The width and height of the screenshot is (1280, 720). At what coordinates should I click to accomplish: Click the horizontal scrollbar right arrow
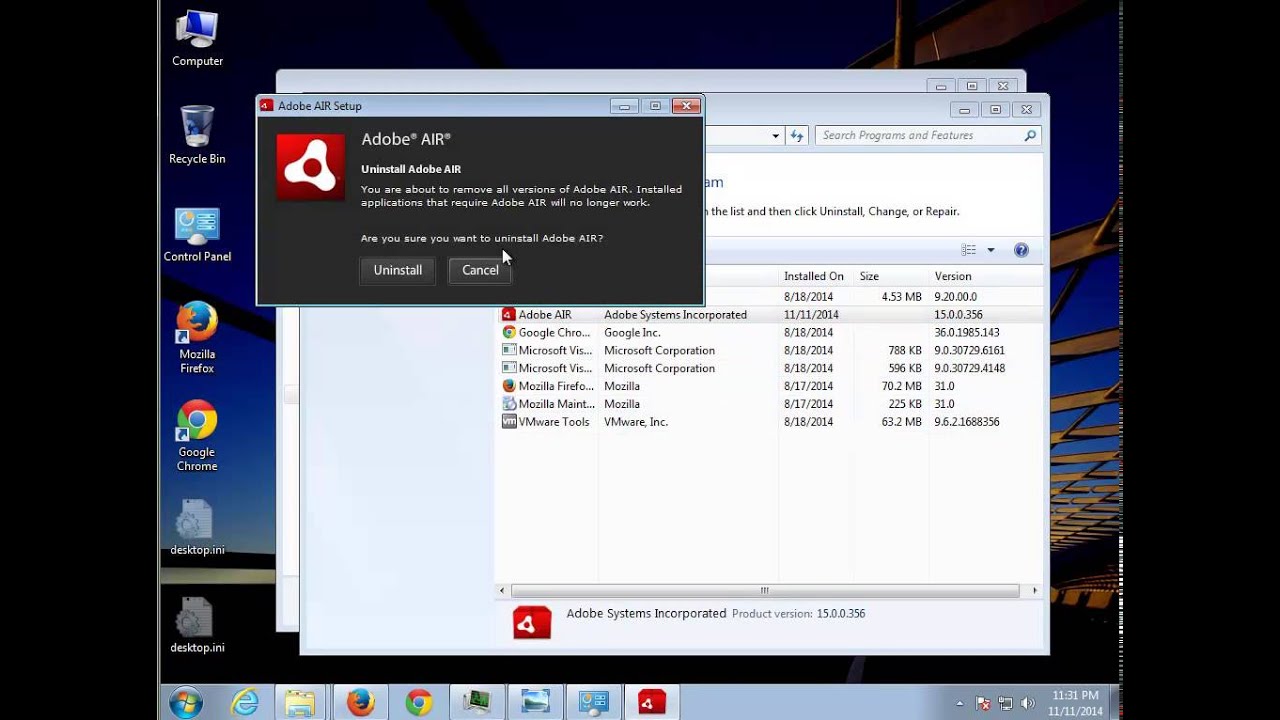click(1034, 590)
